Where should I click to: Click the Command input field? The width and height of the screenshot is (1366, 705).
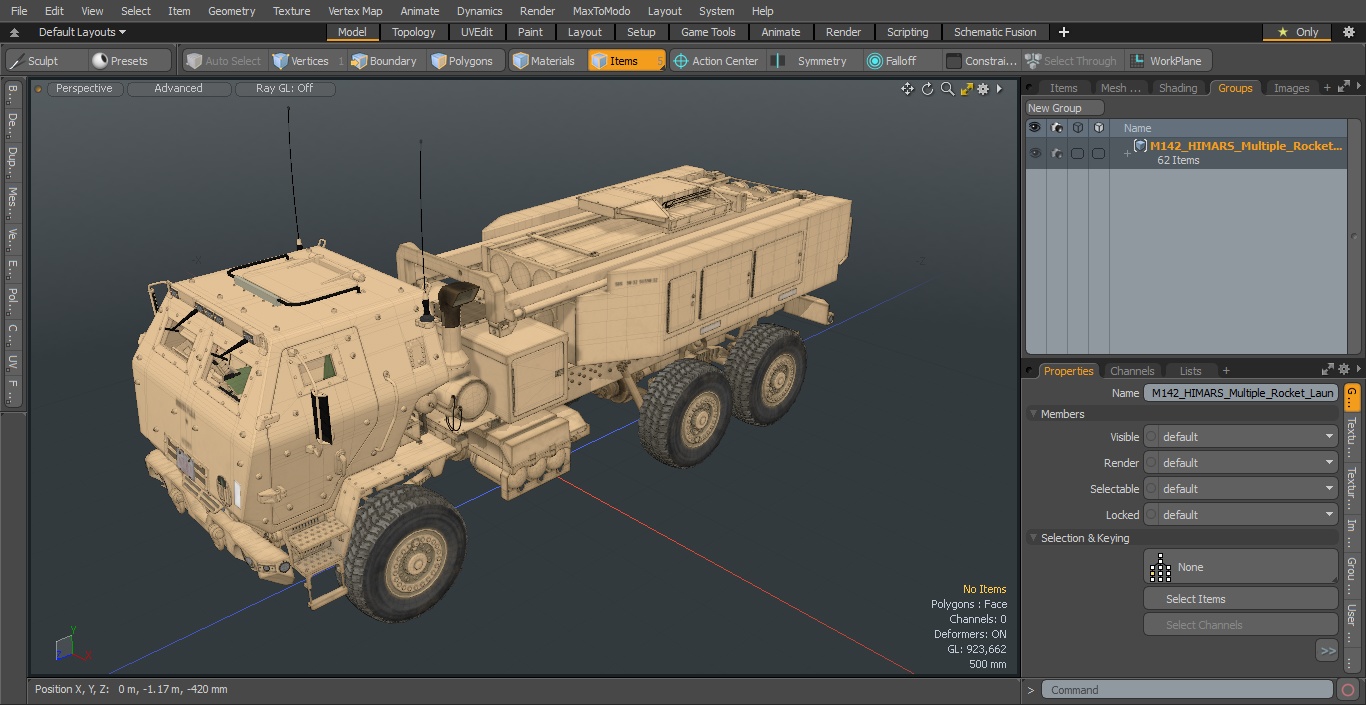1186,690
